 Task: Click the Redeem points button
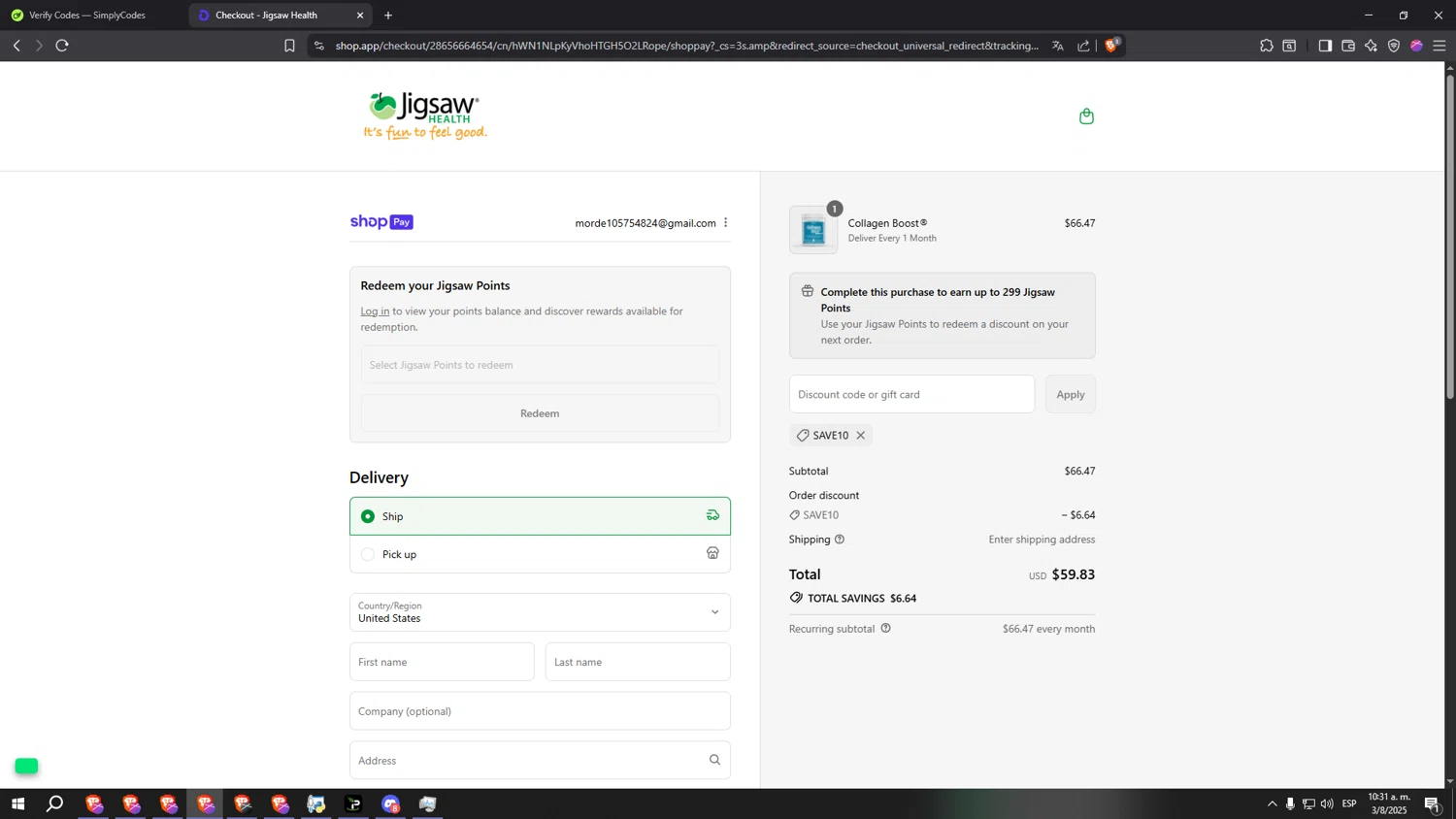(x=540, y=413)
